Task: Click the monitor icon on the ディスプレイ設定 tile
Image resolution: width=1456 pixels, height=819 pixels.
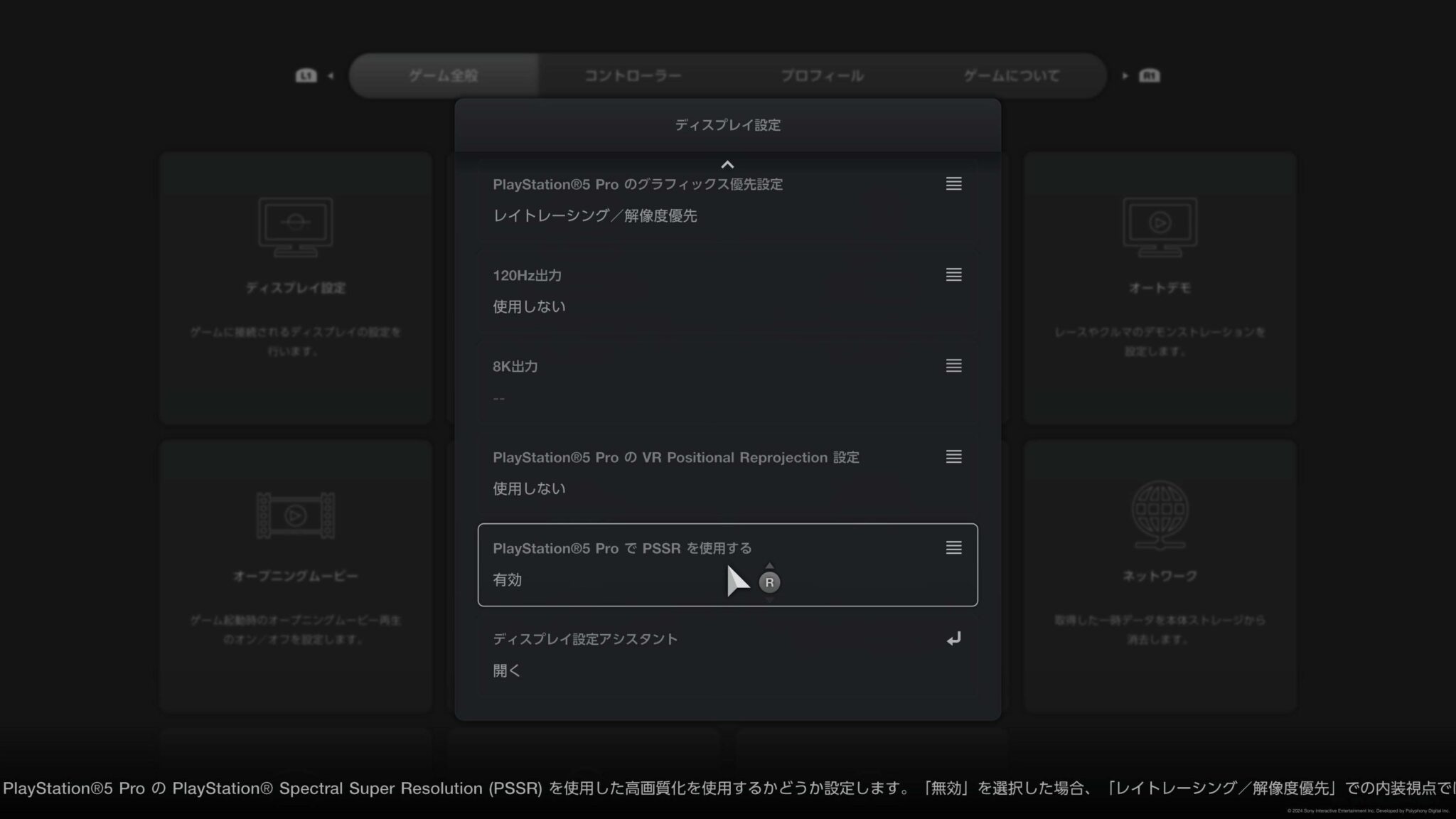Action: (295, 227)
